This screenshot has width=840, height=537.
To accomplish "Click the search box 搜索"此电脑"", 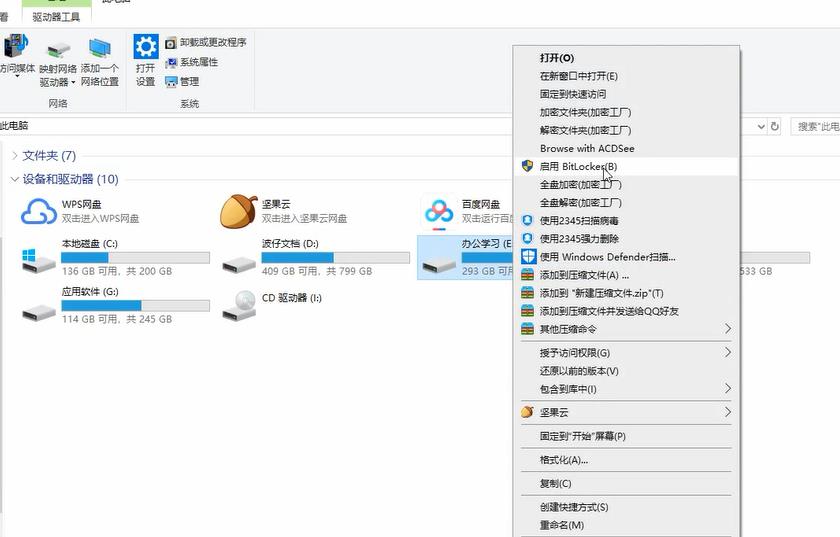I will pyautogui.click(x=815, y=126).
